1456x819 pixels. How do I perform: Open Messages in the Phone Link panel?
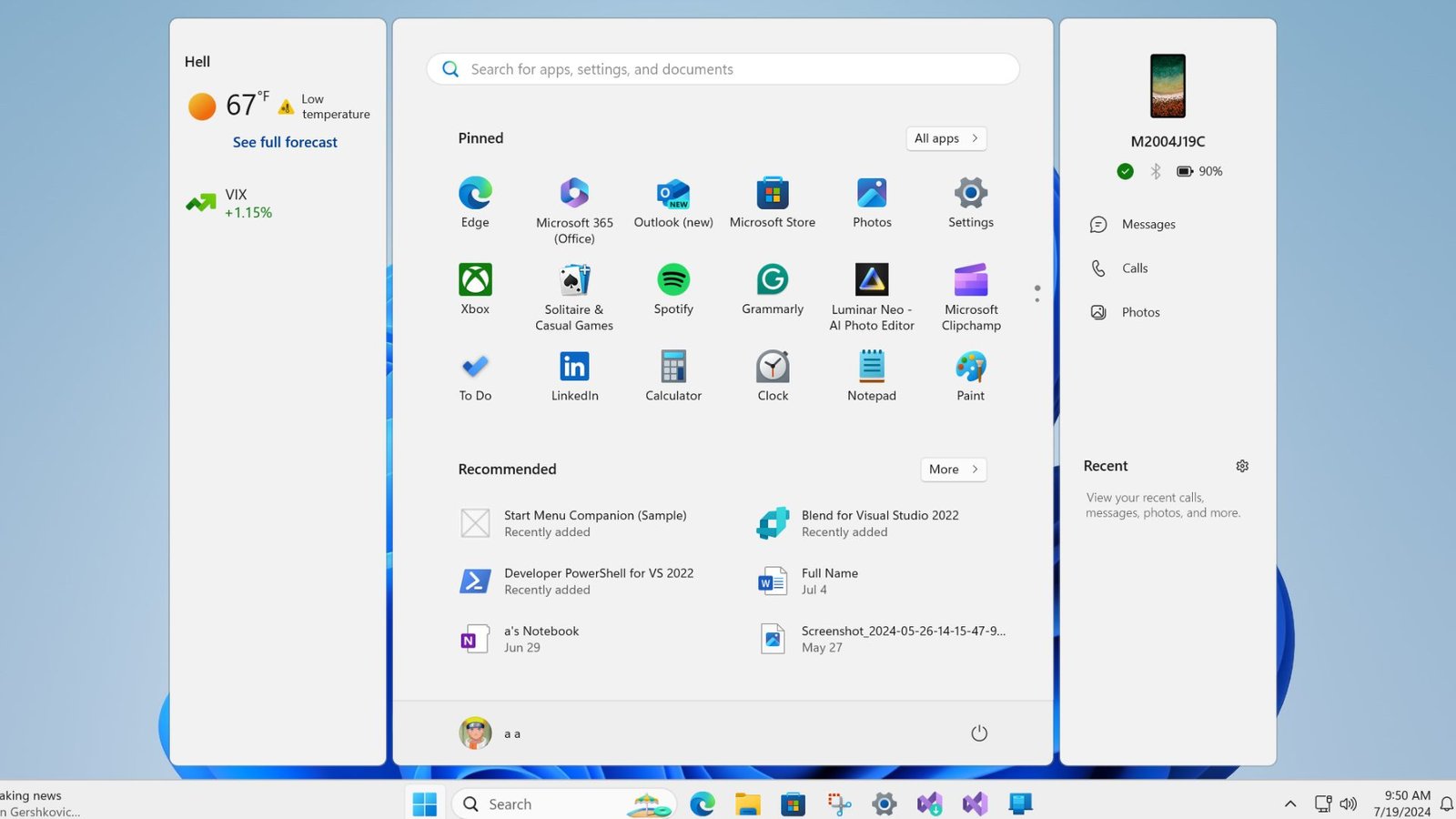point(1148,224)
